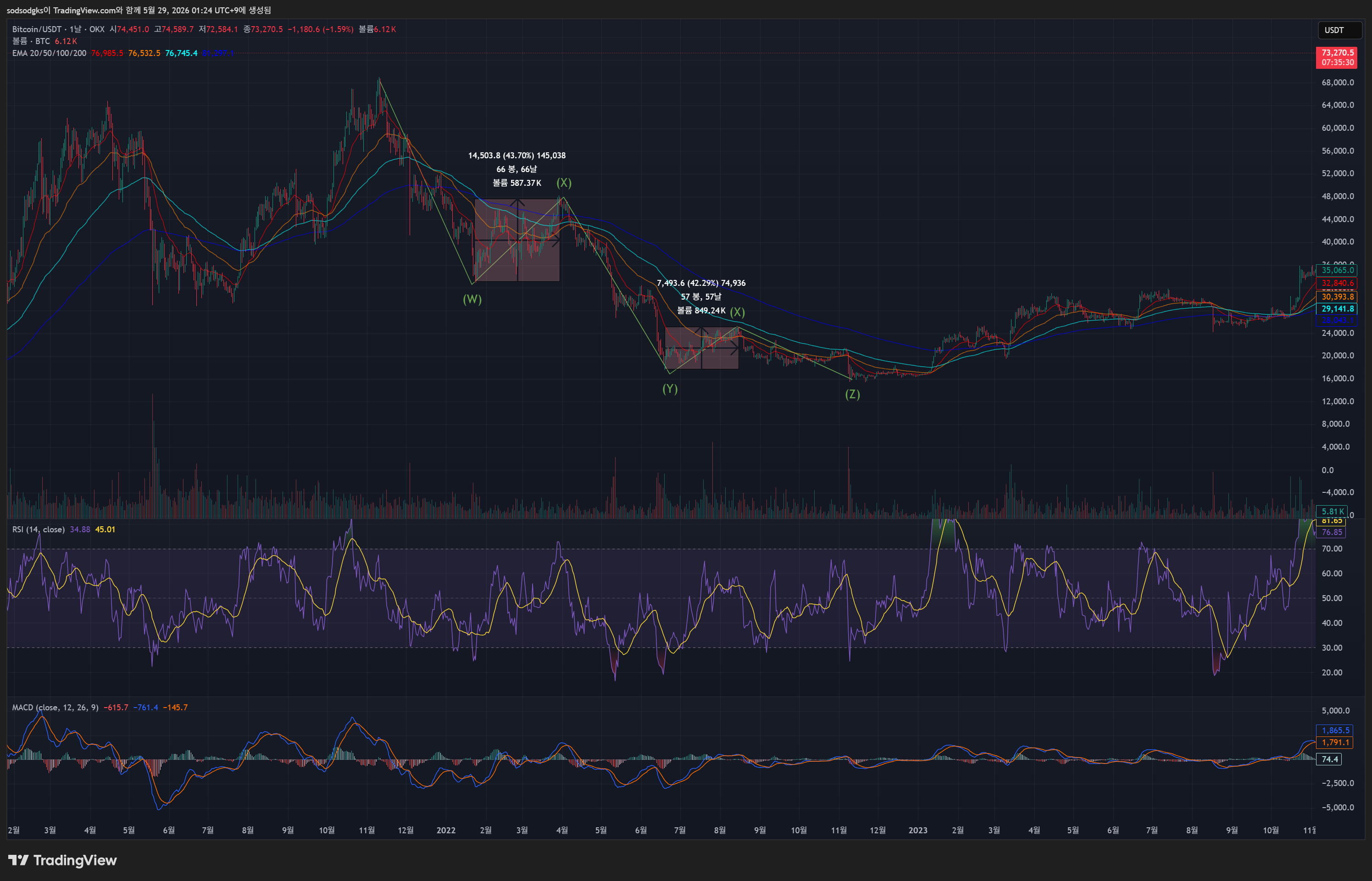Click the 2022 label on the time axis
1372x881 pixels.
click(x=446, y=831)
